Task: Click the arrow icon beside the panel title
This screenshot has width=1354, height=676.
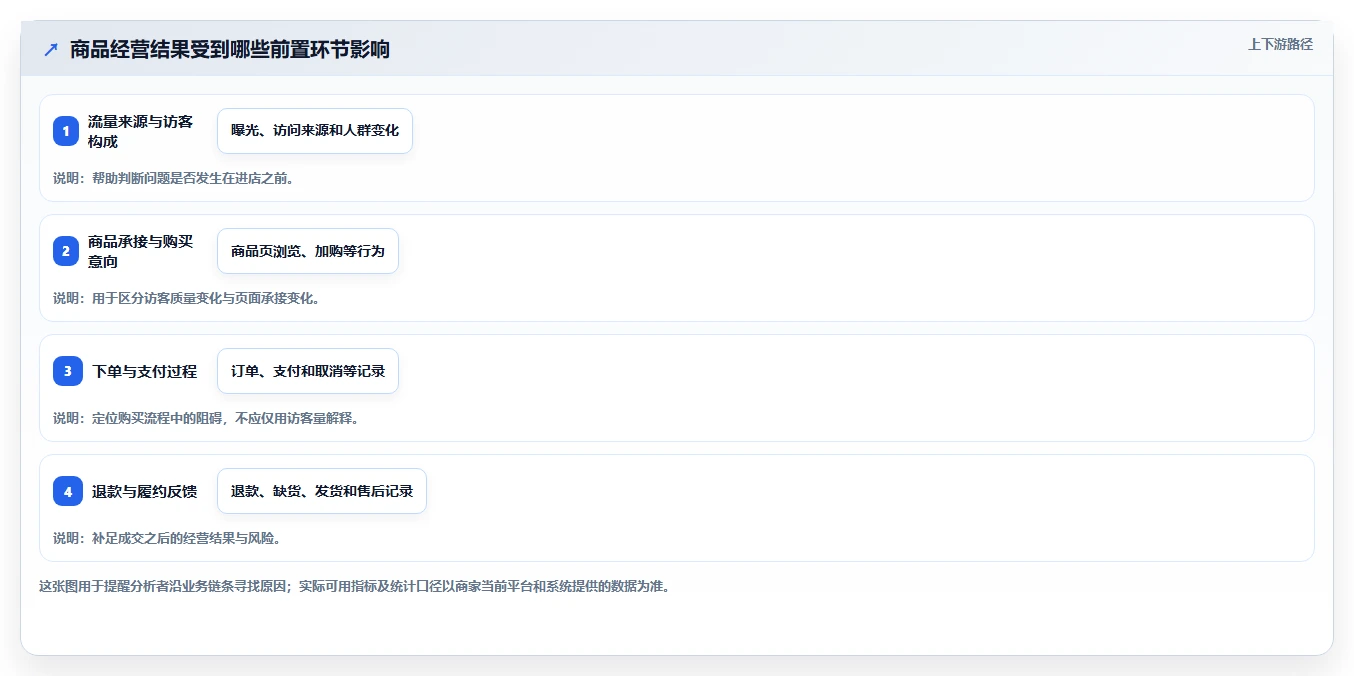Action: [x=51, y=49]
